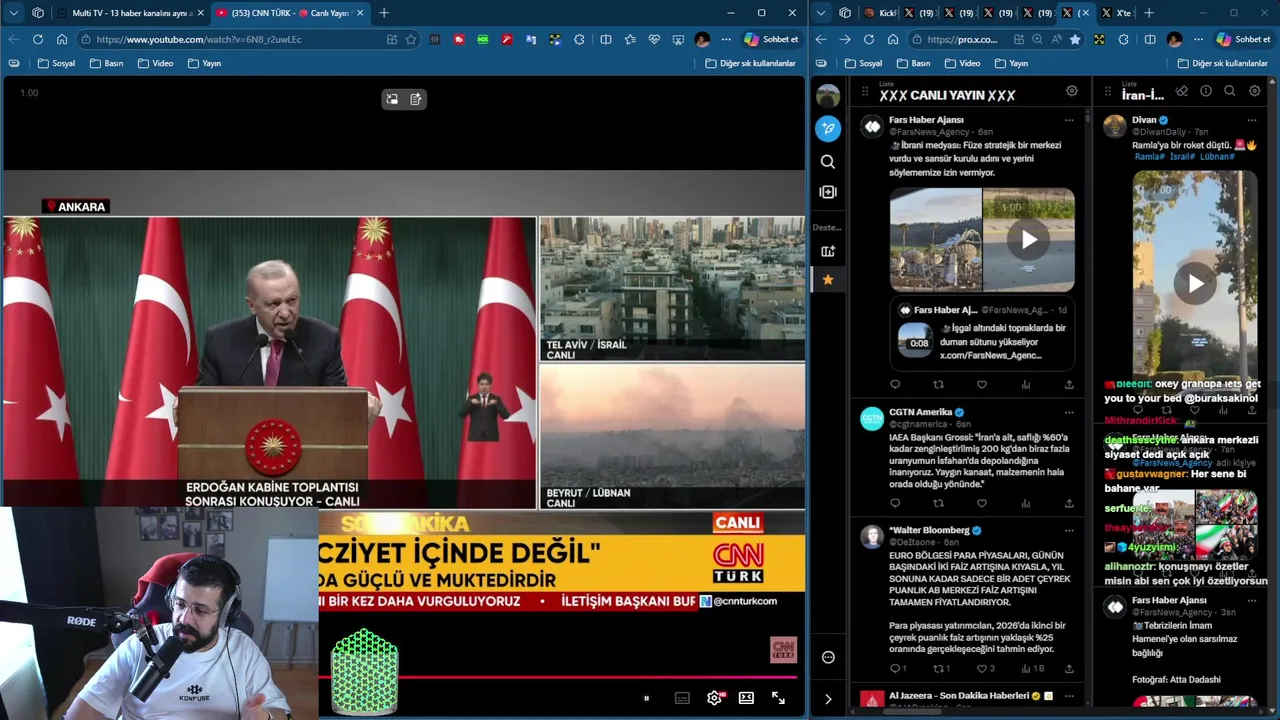
Task: Refresh the pro.x.com page
Action: pos(868,39)
